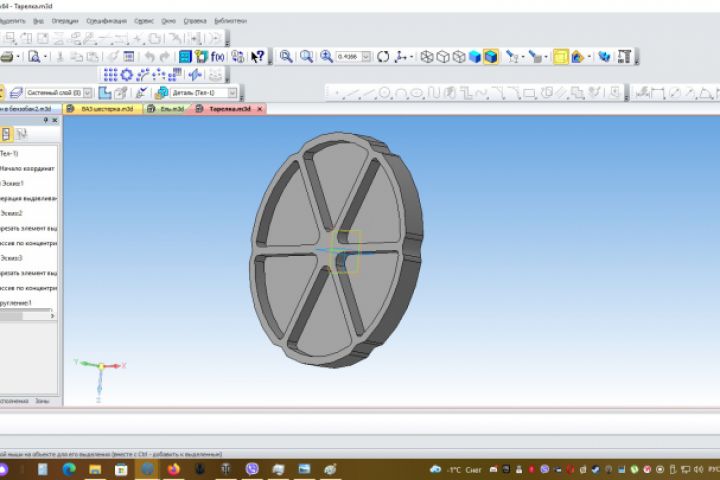Click the array along curve icon
The height and width of the screenshot is (480, 720).
[x=143, y=74]
